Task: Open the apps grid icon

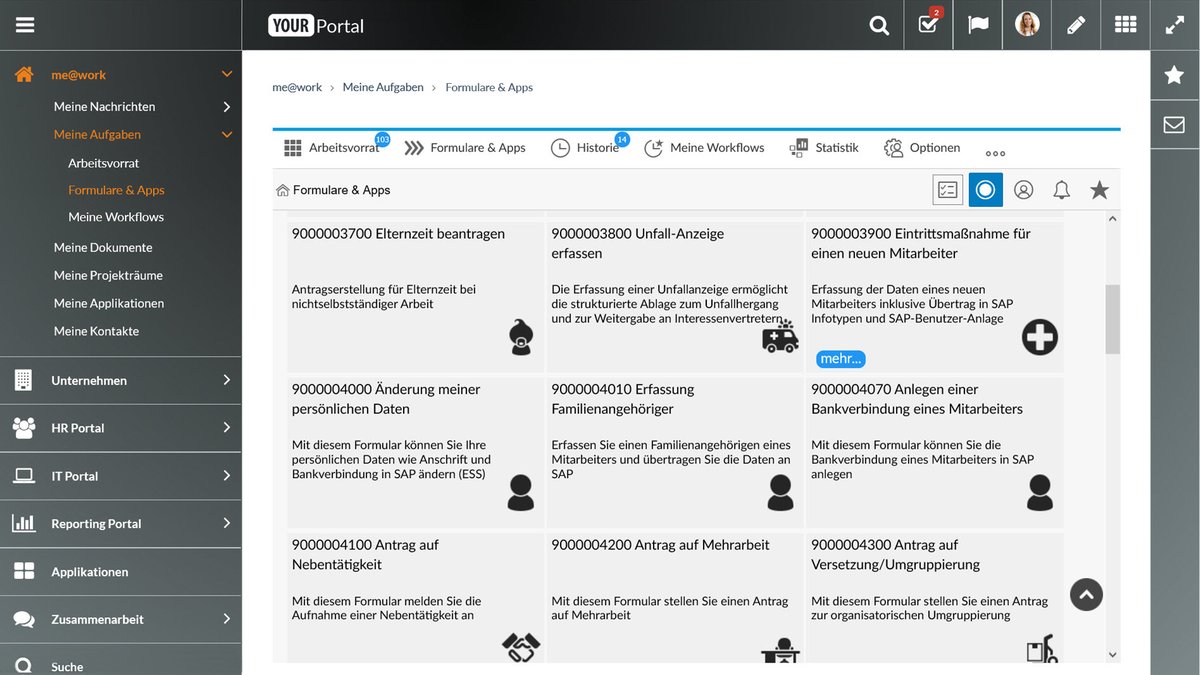Action: tap(1125, 25)
